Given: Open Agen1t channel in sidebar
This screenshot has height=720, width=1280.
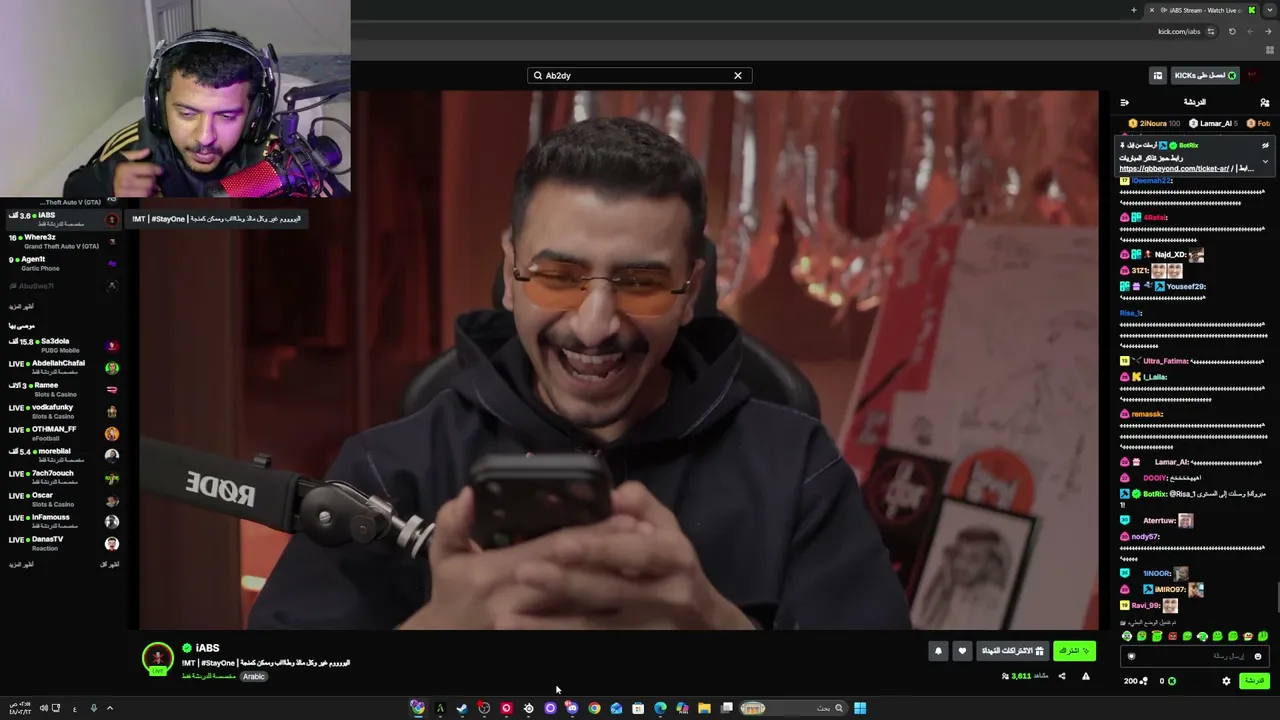Looking at the screenshot, I should click(x=62, y=263).
